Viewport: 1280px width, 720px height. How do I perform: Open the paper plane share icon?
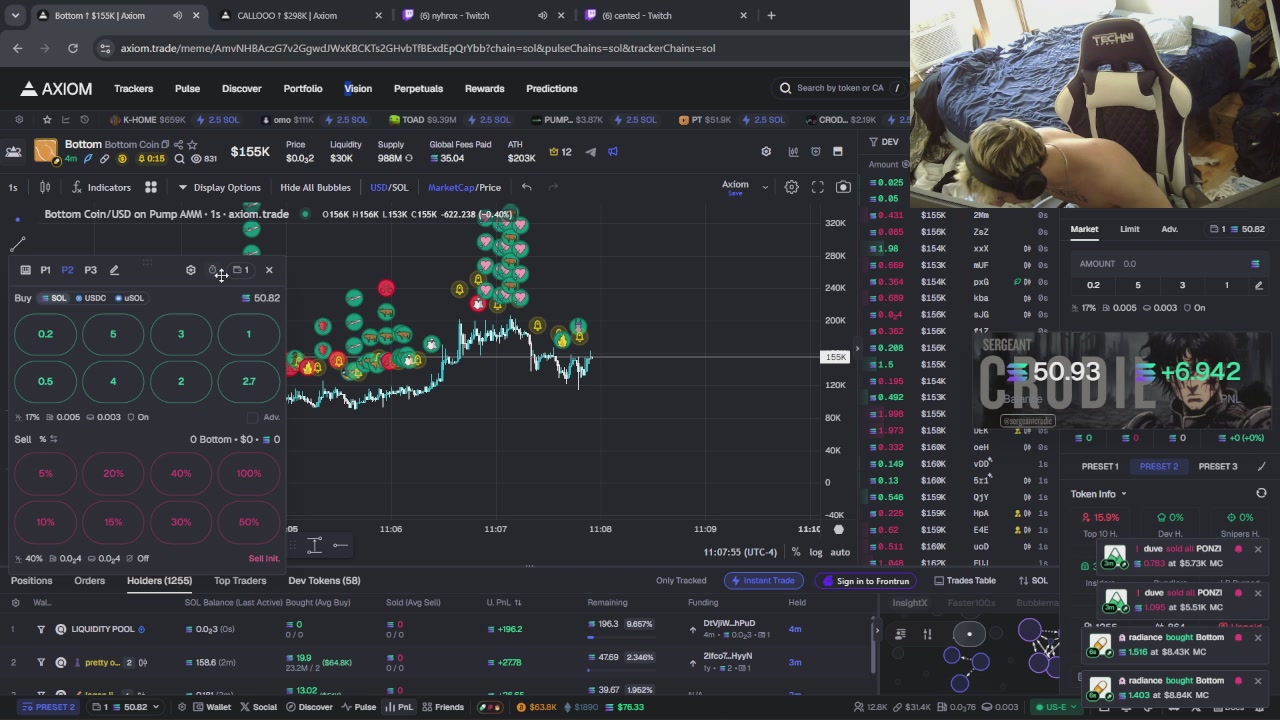pos(591,152)
